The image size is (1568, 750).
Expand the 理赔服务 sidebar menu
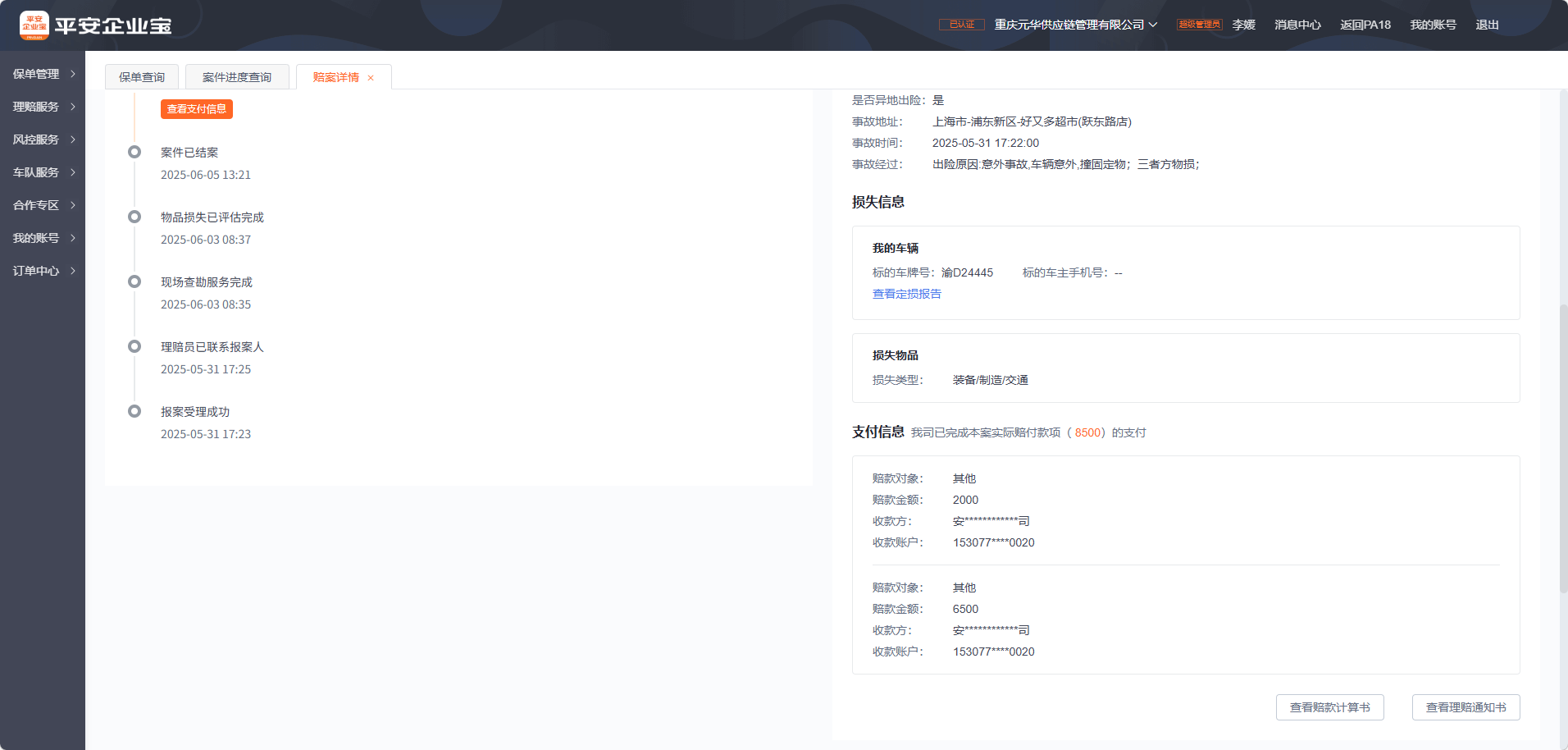[x=43, y=107]
